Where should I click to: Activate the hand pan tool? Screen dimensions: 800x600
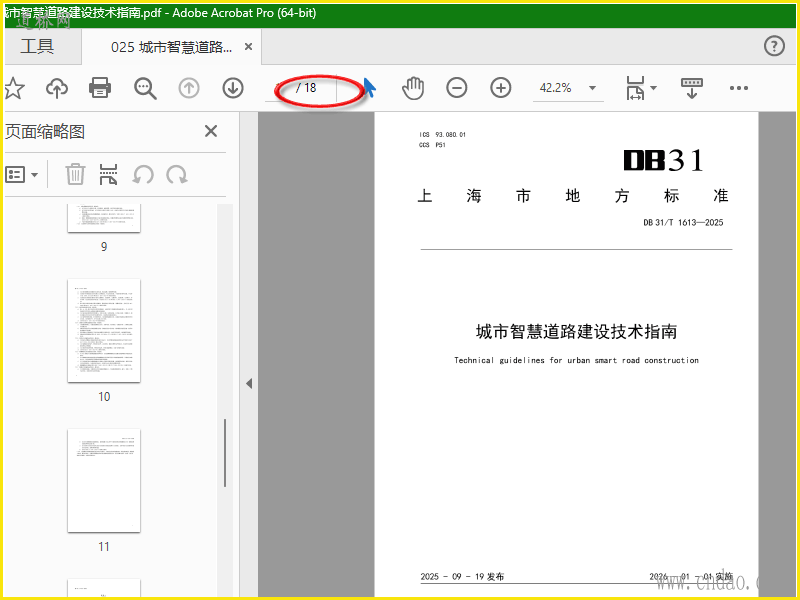[413, 88]
